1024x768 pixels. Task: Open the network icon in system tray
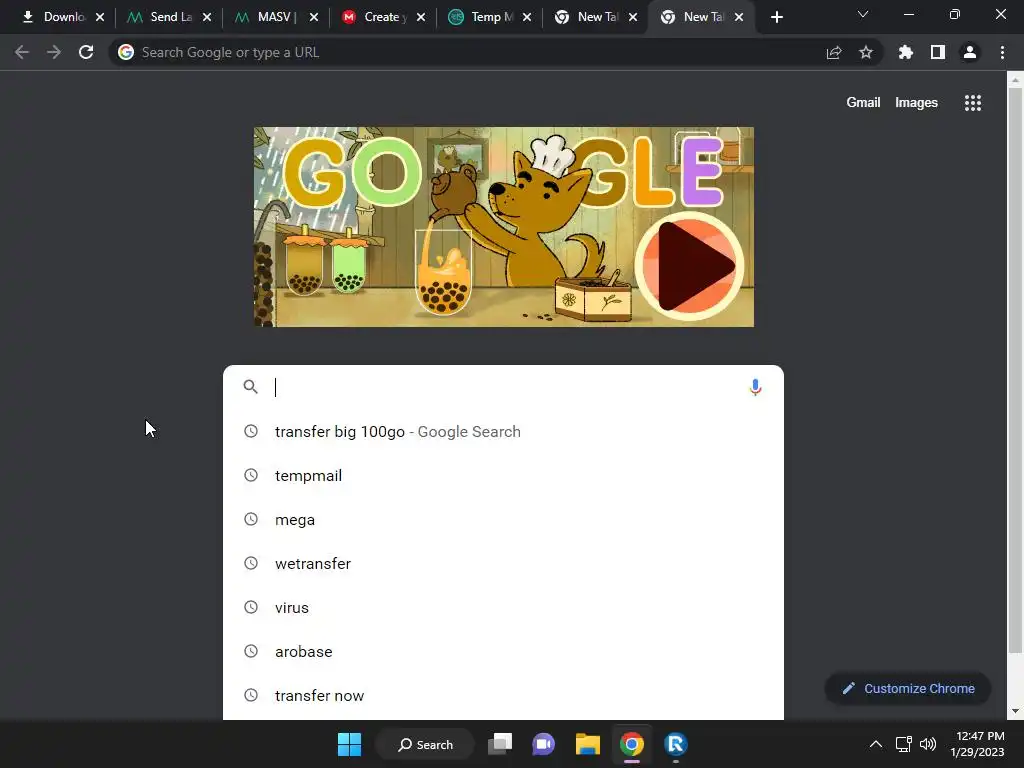(903, 744)
